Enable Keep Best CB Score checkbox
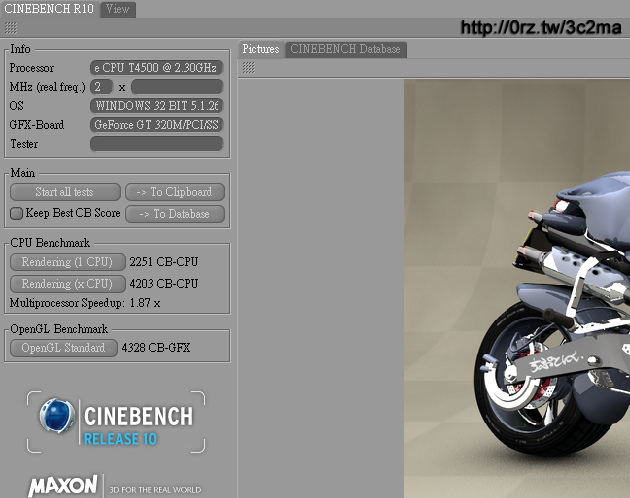630x498 pixels. click(x=16, y=213)
